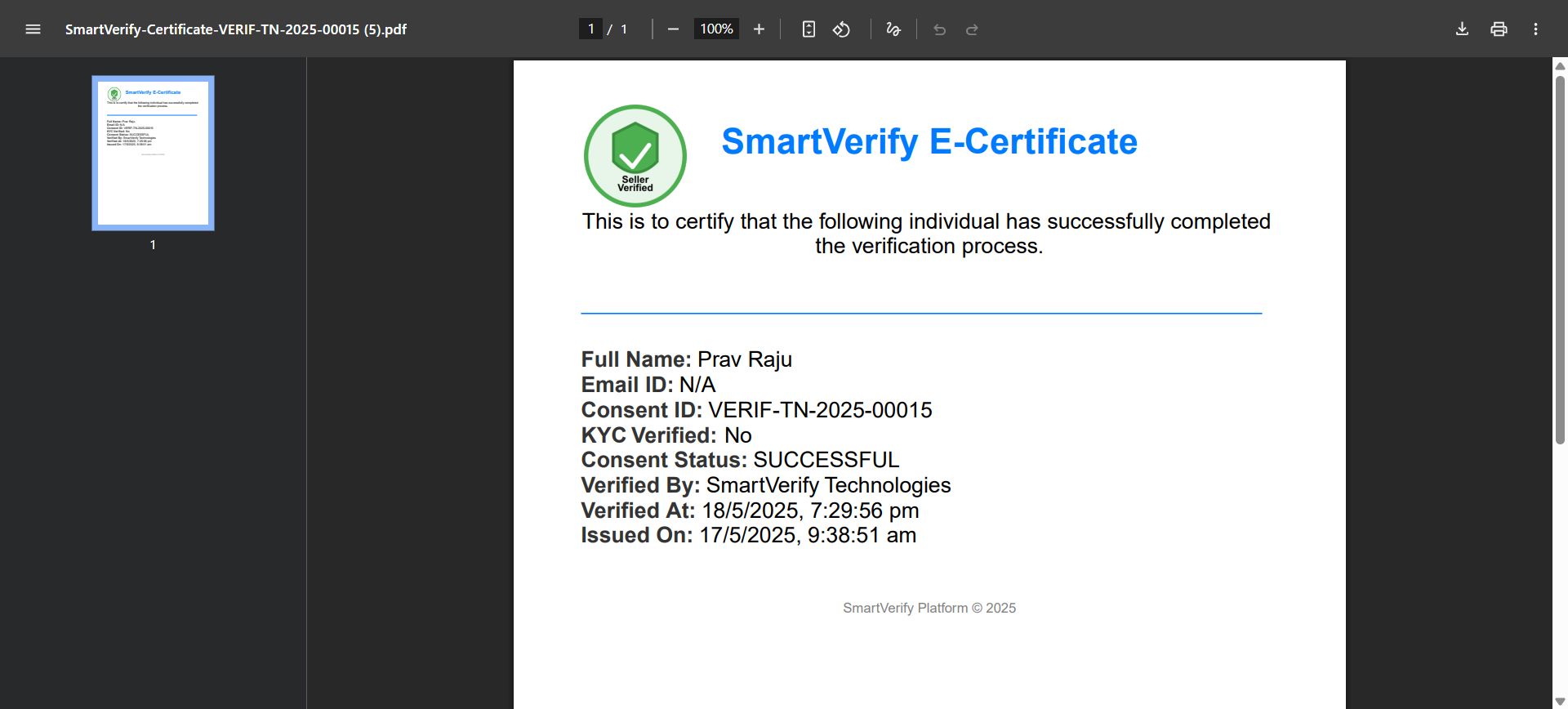The height and width of the screenshot is (709, 1568).
Task: Click the redo arrow icon
Action: click(x=972, y=29)
